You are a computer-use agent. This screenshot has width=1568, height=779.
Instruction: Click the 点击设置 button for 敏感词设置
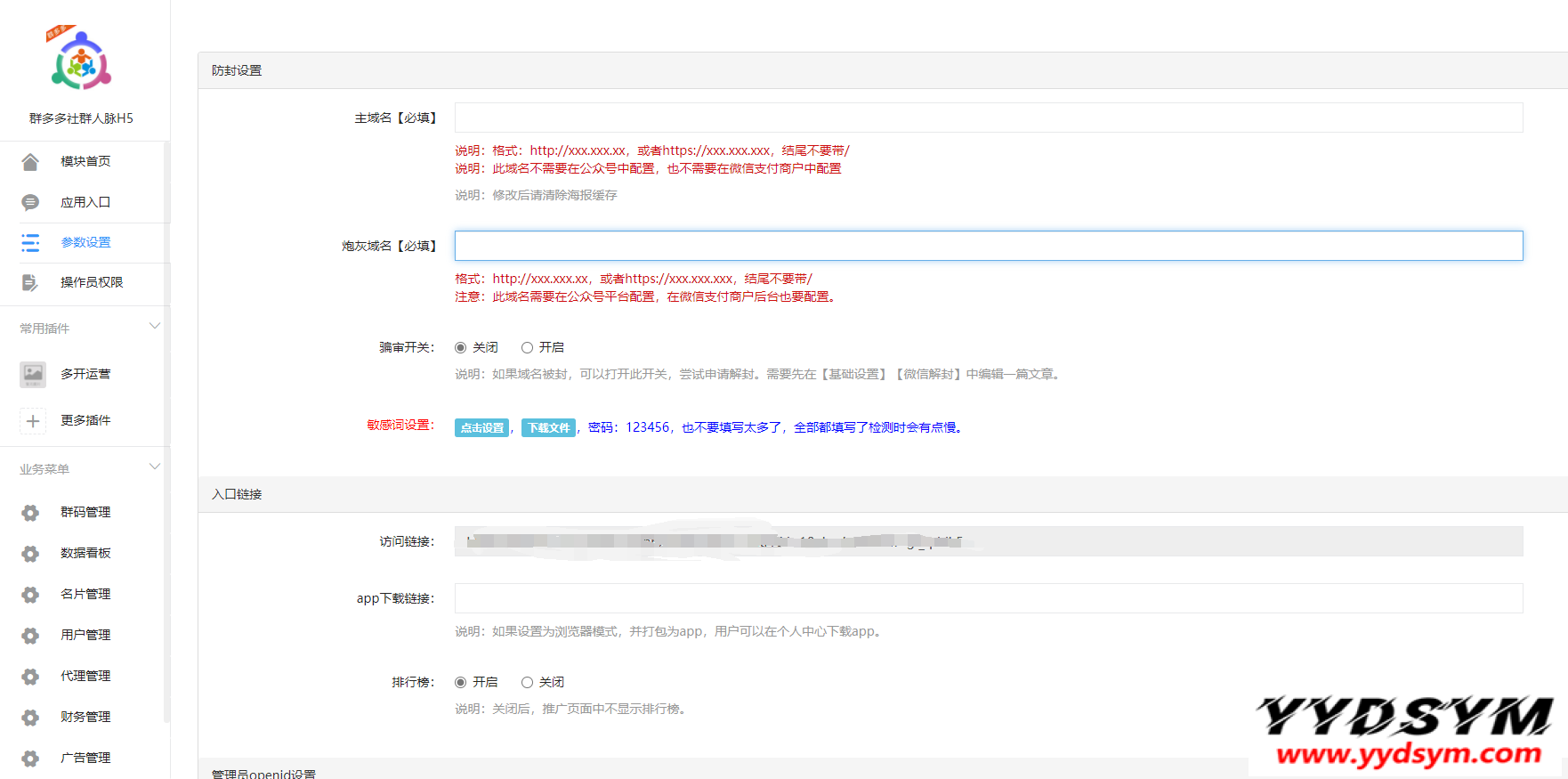481,427
